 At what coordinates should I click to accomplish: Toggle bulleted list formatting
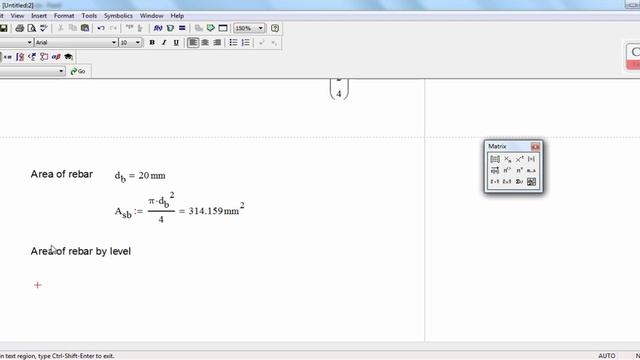[233, 42]
